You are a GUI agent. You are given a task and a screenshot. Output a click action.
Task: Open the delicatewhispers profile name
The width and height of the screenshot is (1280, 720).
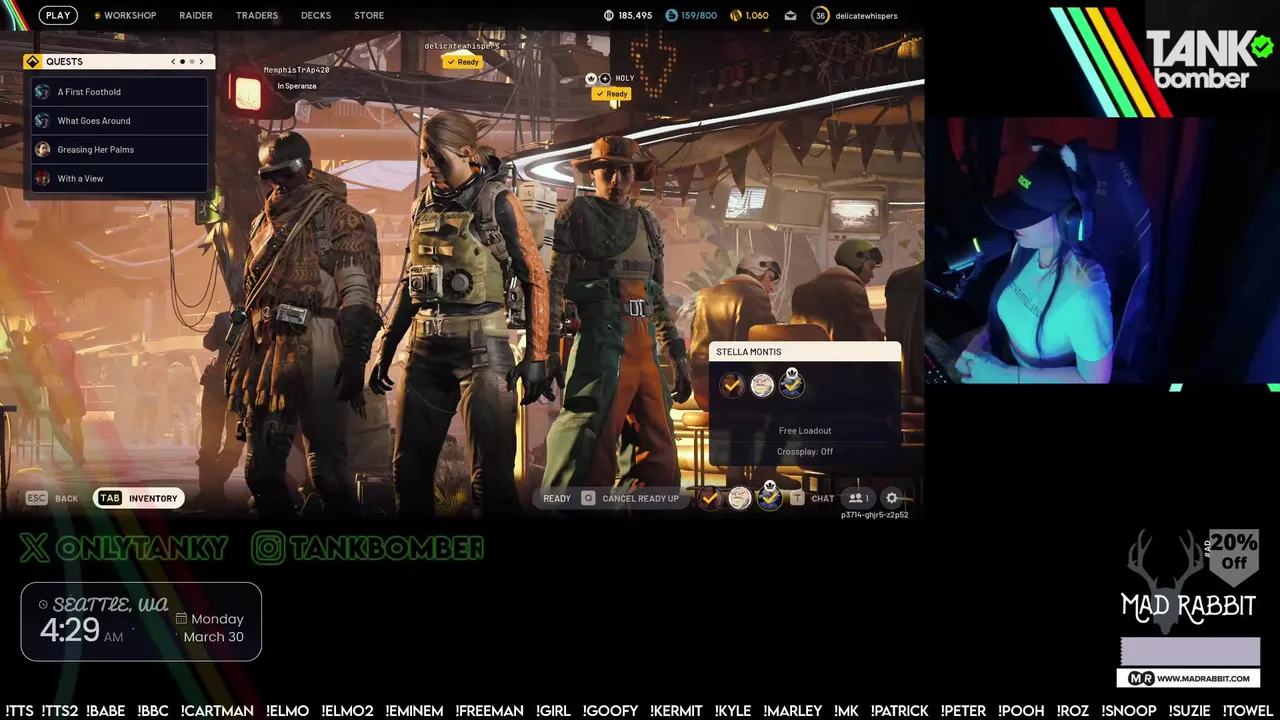866,15
